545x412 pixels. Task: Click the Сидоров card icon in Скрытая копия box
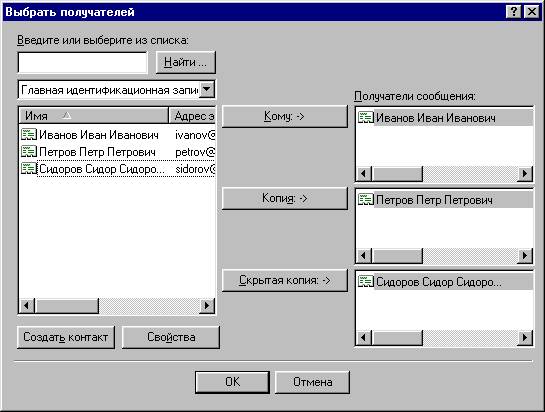point(366,282)
